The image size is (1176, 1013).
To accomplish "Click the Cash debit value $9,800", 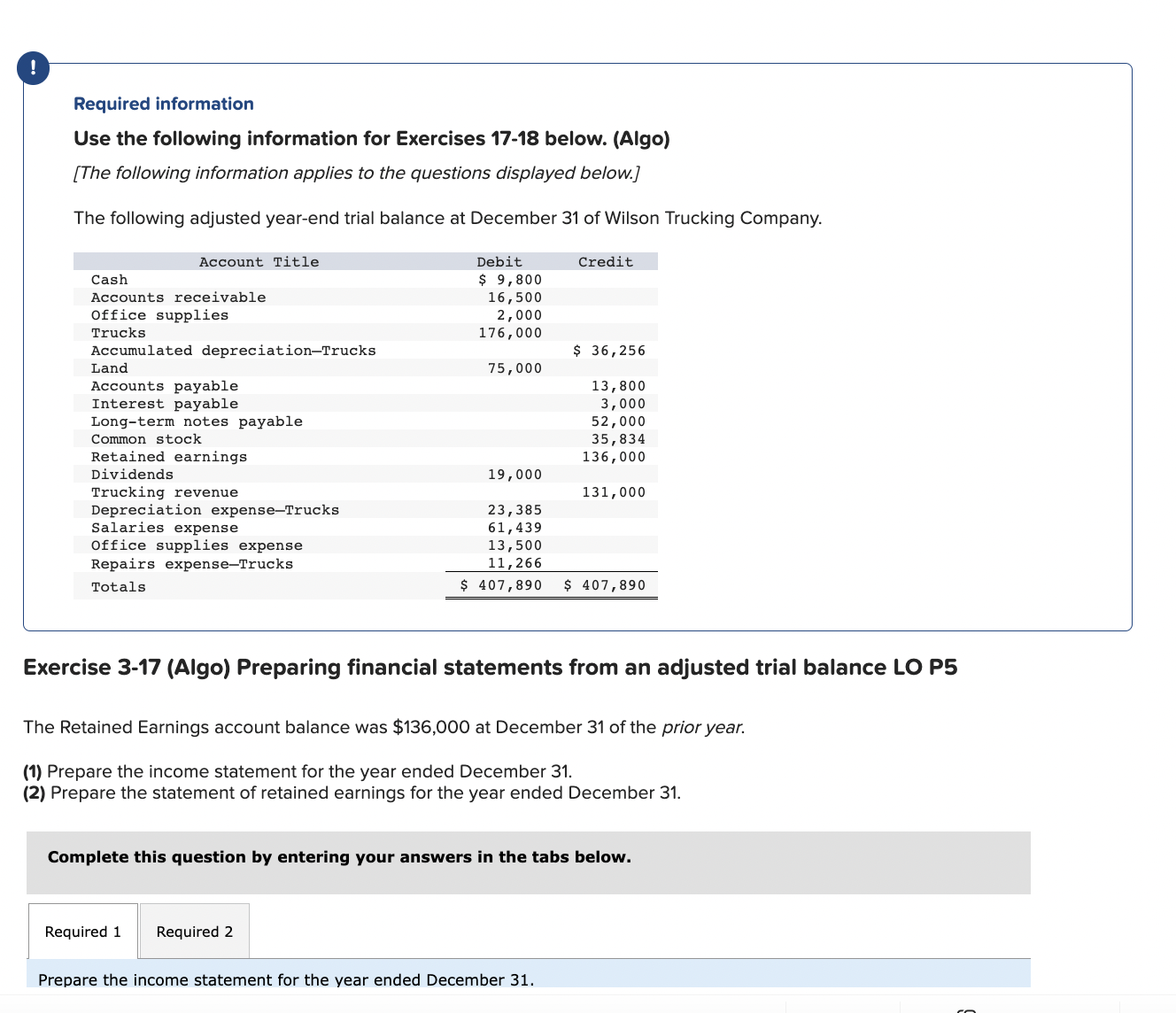I will [x=510, y=280].
